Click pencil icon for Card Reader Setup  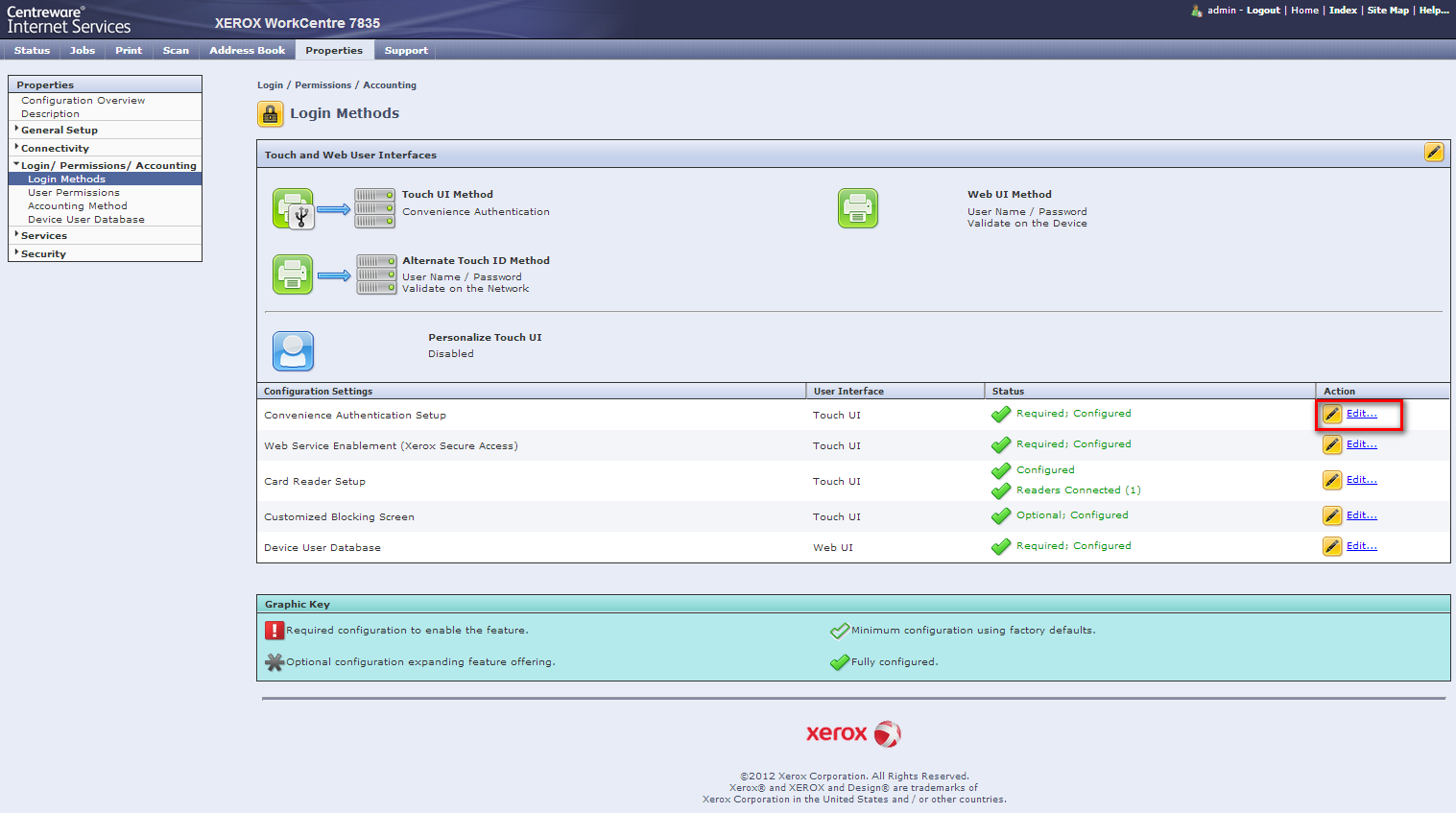click(x=1332, y=480)
